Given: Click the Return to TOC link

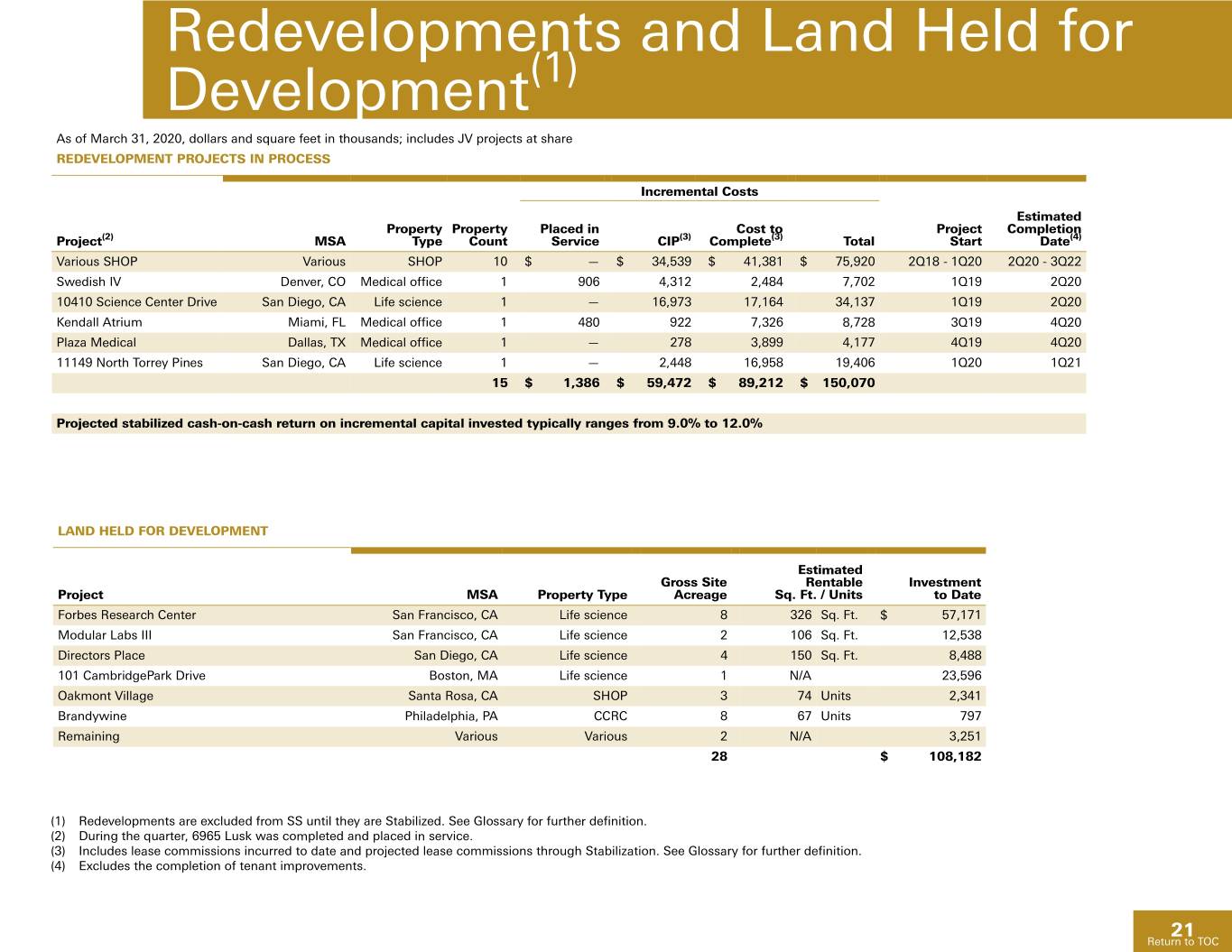Looking at the screenshot, I should (x=1181, y=941).
